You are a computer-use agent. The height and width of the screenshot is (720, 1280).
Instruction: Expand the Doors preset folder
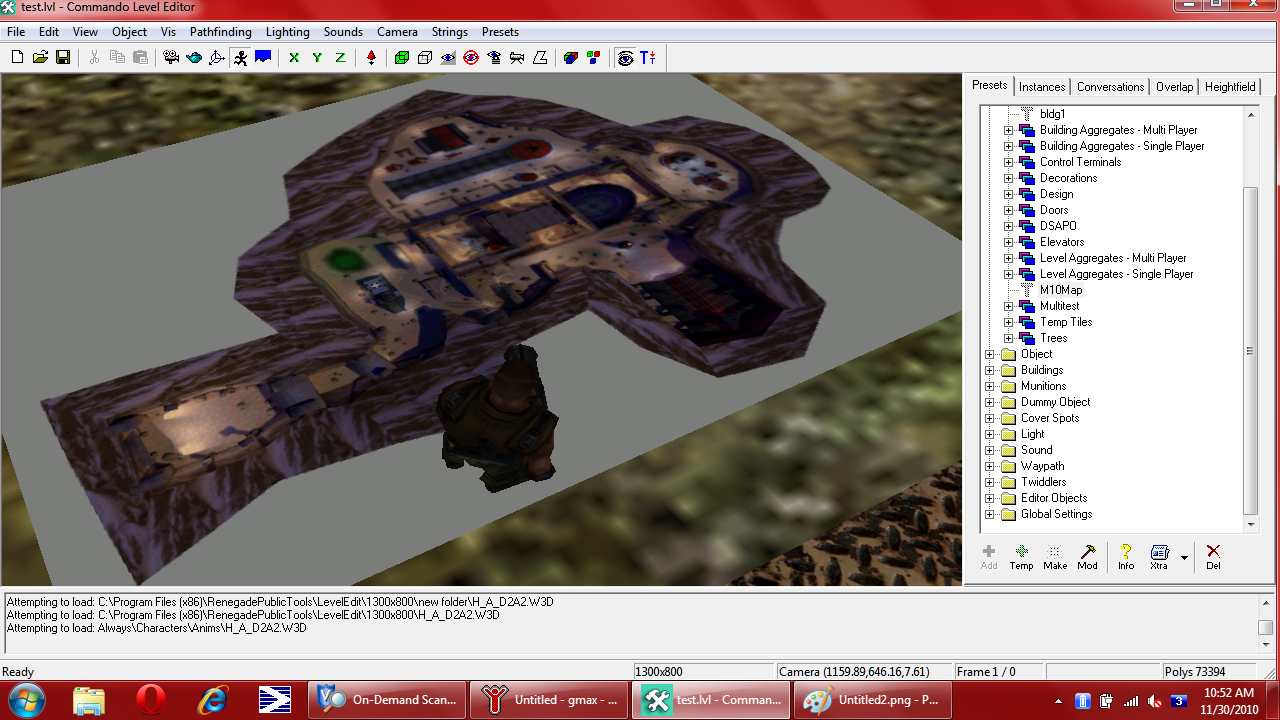tap(1008, 210)
